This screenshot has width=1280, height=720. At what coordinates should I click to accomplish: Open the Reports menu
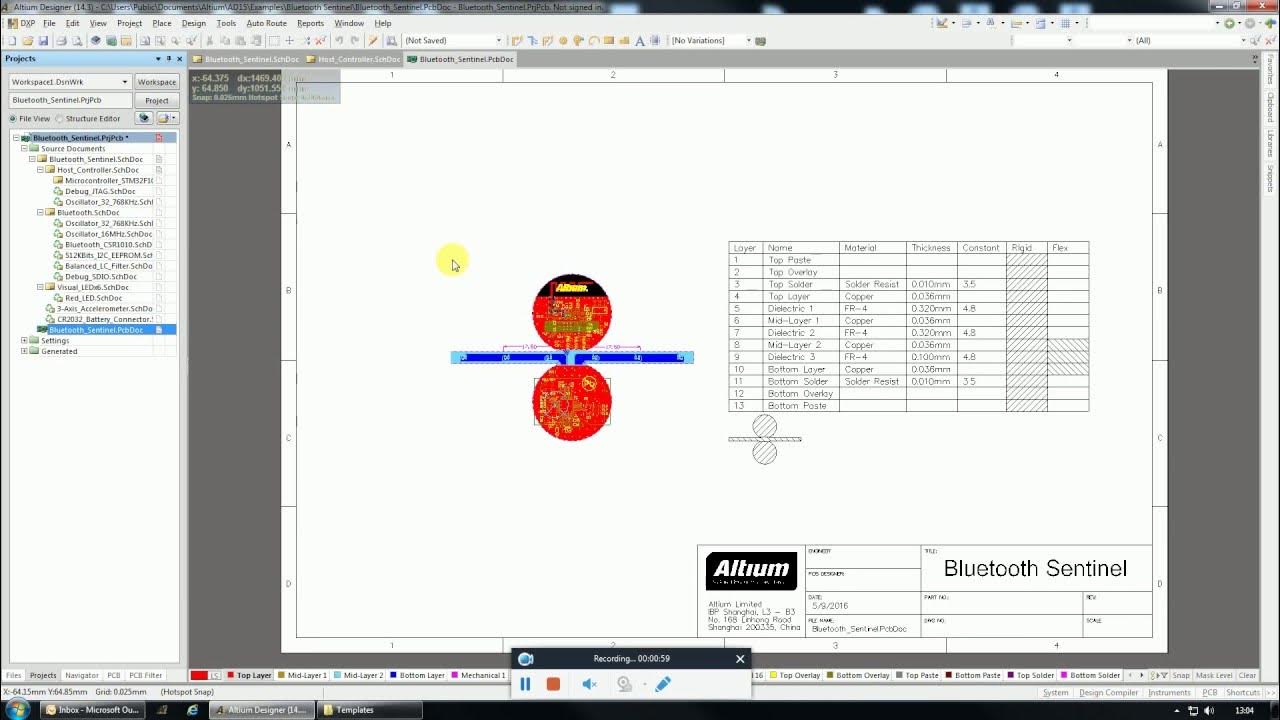(x=310, y=23)
